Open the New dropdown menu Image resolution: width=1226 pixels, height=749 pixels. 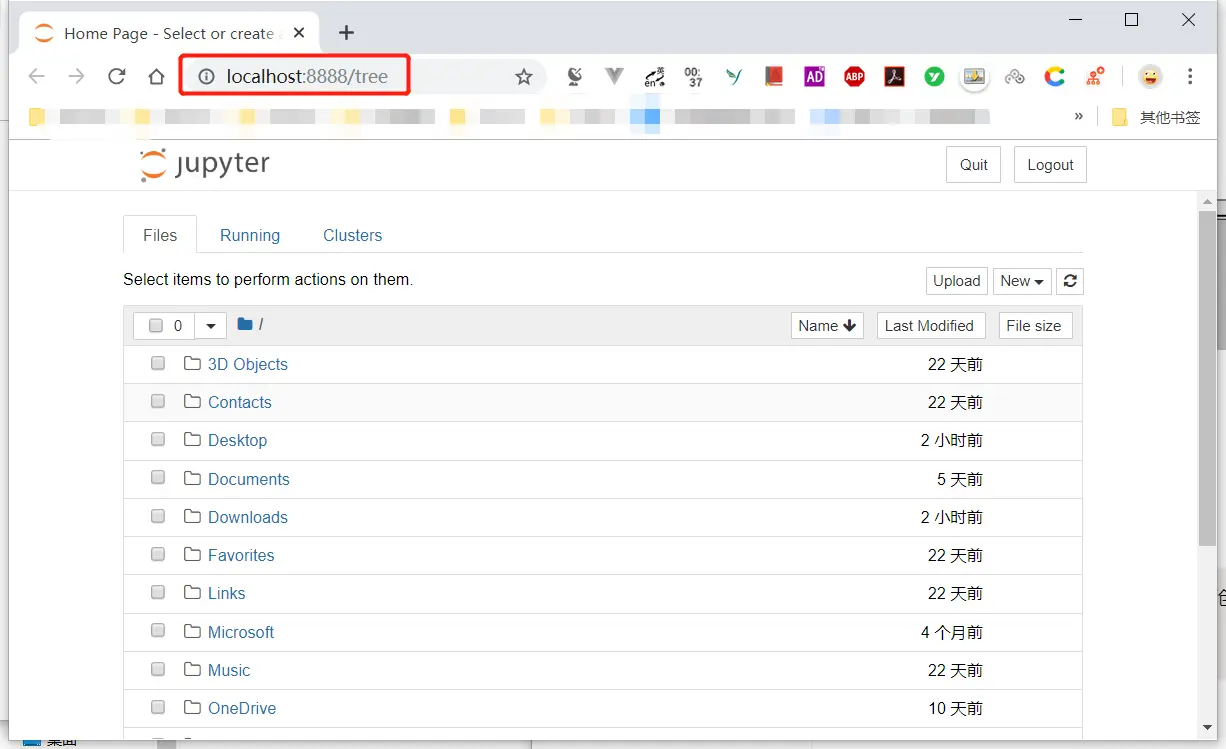(x=1021, y=281)
